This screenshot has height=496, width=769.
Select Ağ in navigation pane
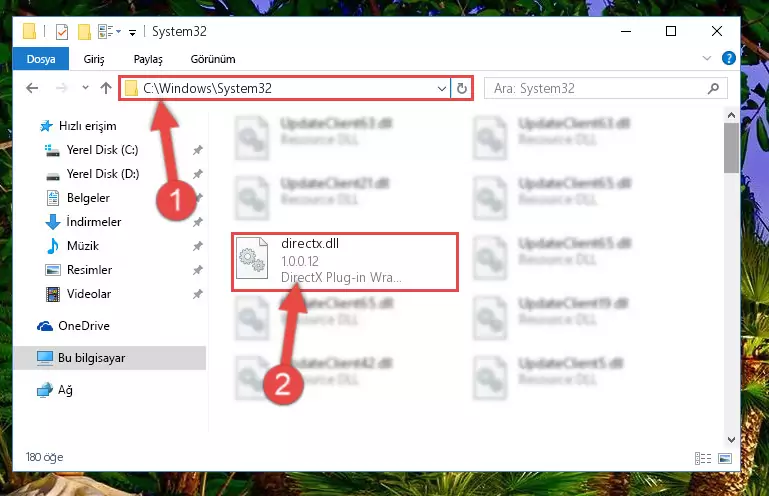pyautogui.click(x=65, y=390)
